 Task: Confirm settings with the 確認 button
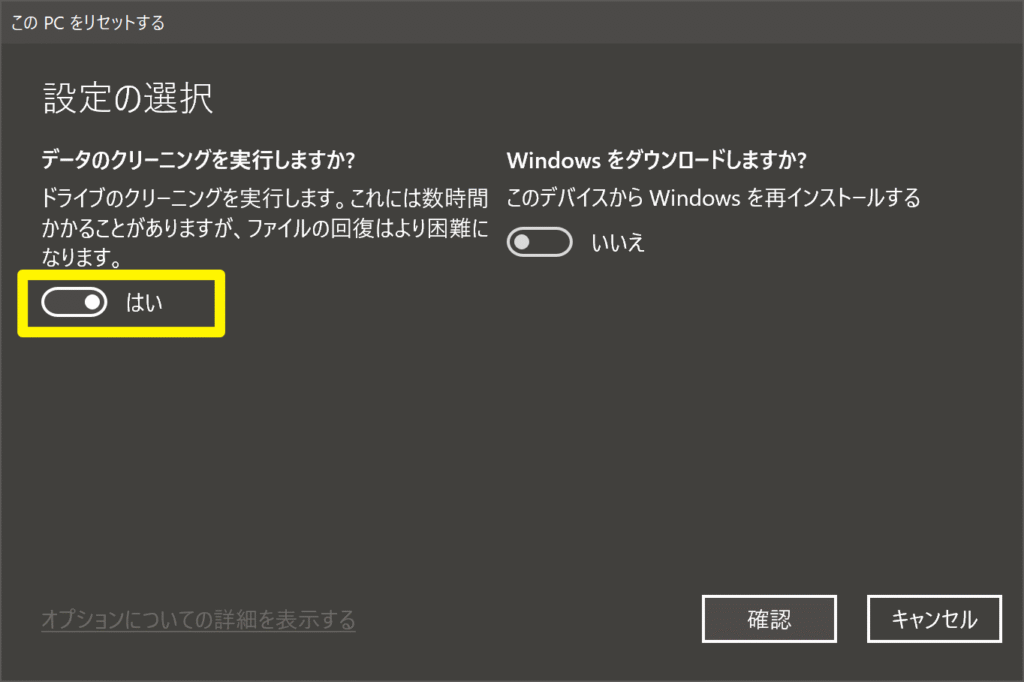pos(769,619)
